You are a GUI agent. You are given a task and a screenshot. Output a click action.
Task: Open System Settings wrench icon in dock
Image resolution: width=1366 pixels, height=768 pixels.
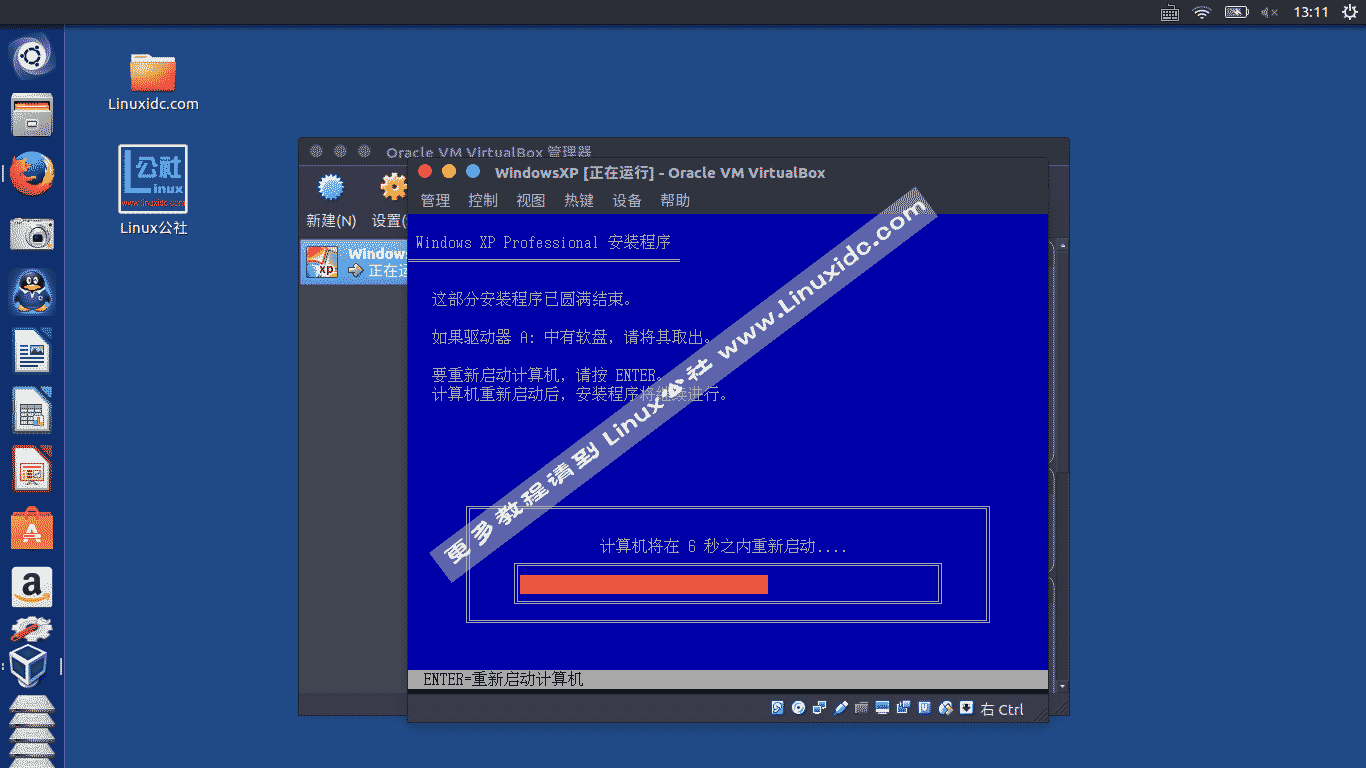pyautogui.click(x=32, y=630)
